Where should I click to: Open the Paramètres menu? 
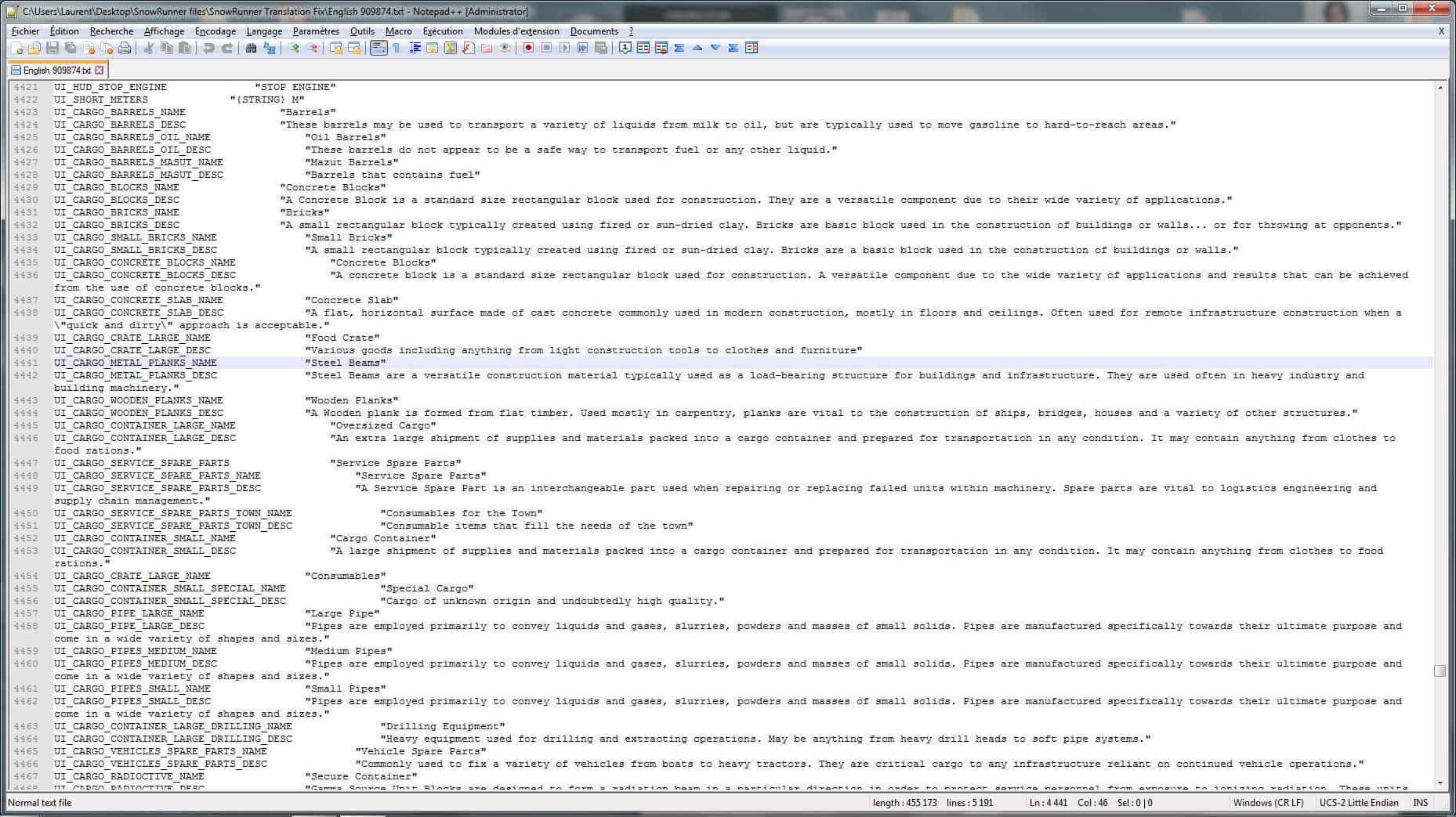point(316,31)
